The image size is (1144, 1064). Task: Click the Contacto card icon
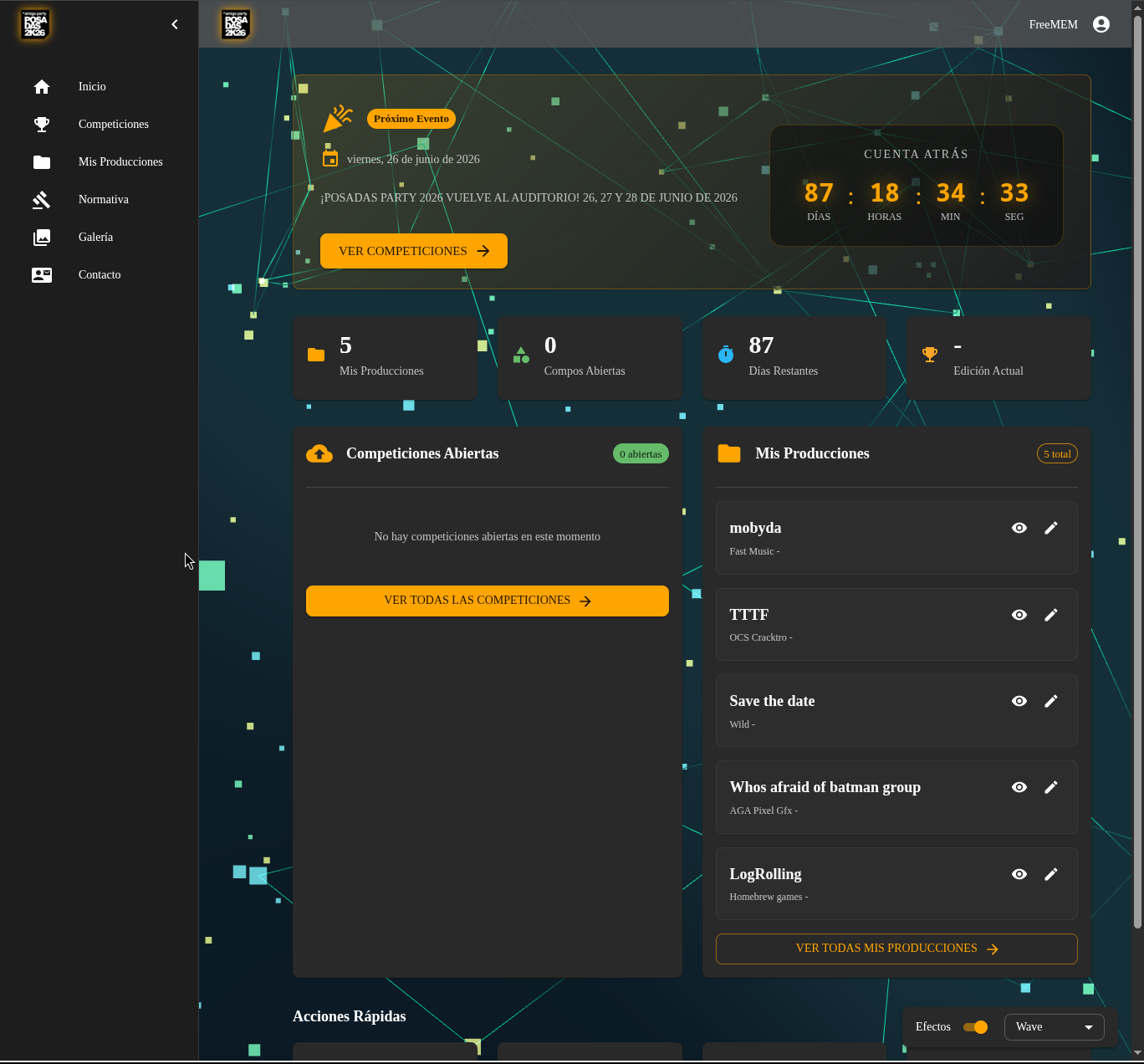42,275
